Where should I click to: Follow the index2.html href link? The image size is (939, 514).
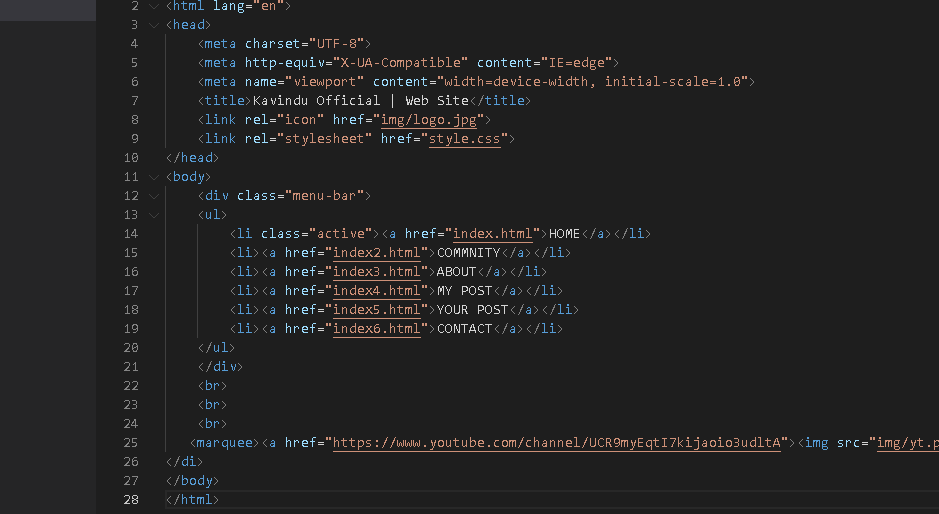tap(376, 253)
